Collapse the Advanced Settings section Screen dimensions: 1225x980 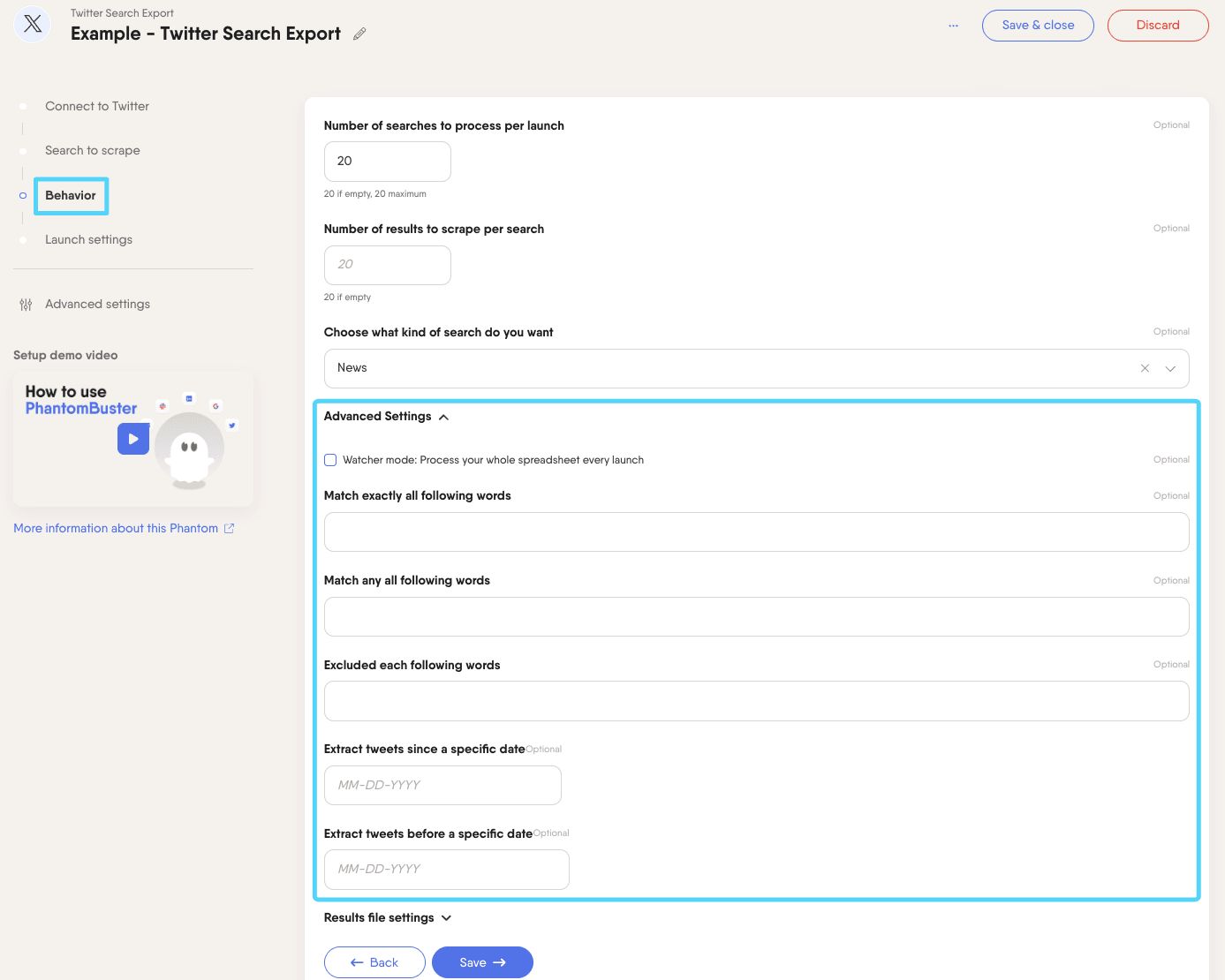(386, 416)
